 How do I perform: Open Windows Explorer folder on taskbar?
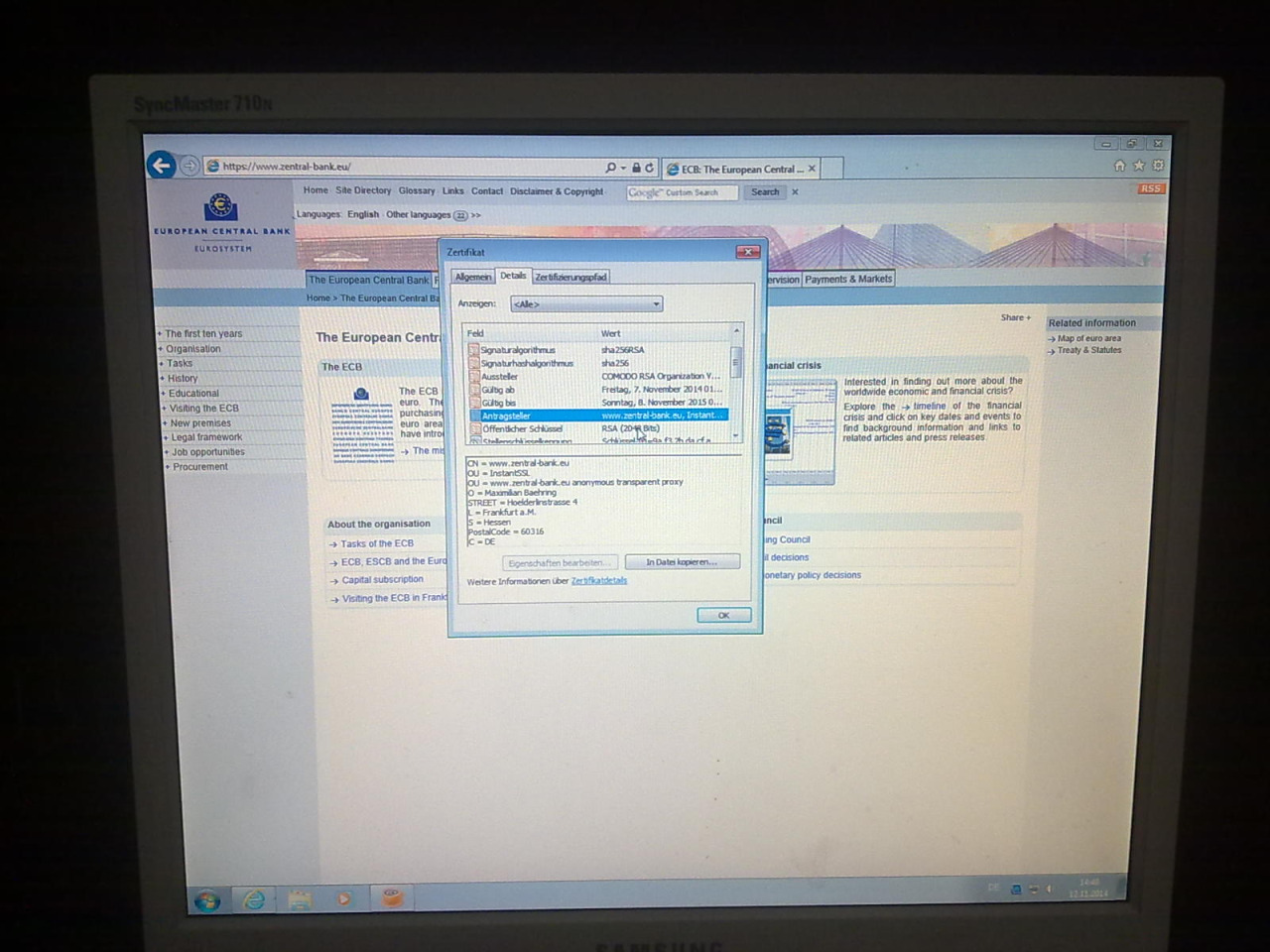pos(299,899)
